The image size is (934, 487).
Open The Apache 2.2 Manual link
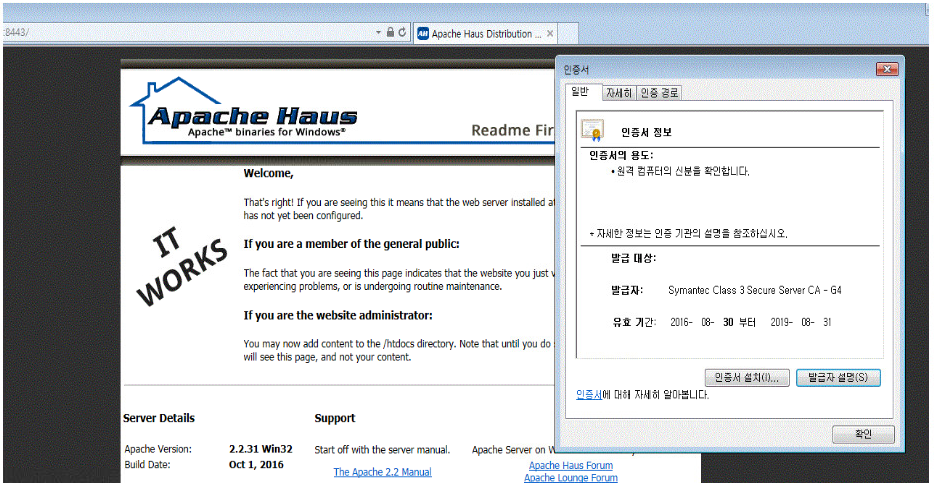[382, 472]
